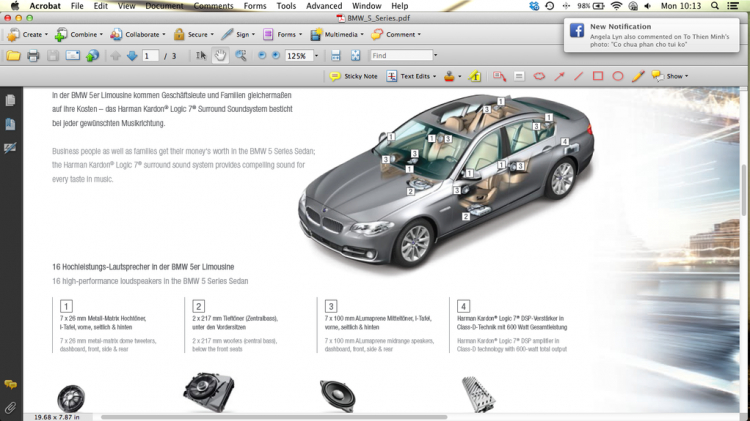This screenshot has width=750, height=421.
Task: Click the fit-page full view icon
Action: pyautogui.click(x=355, y=55)
